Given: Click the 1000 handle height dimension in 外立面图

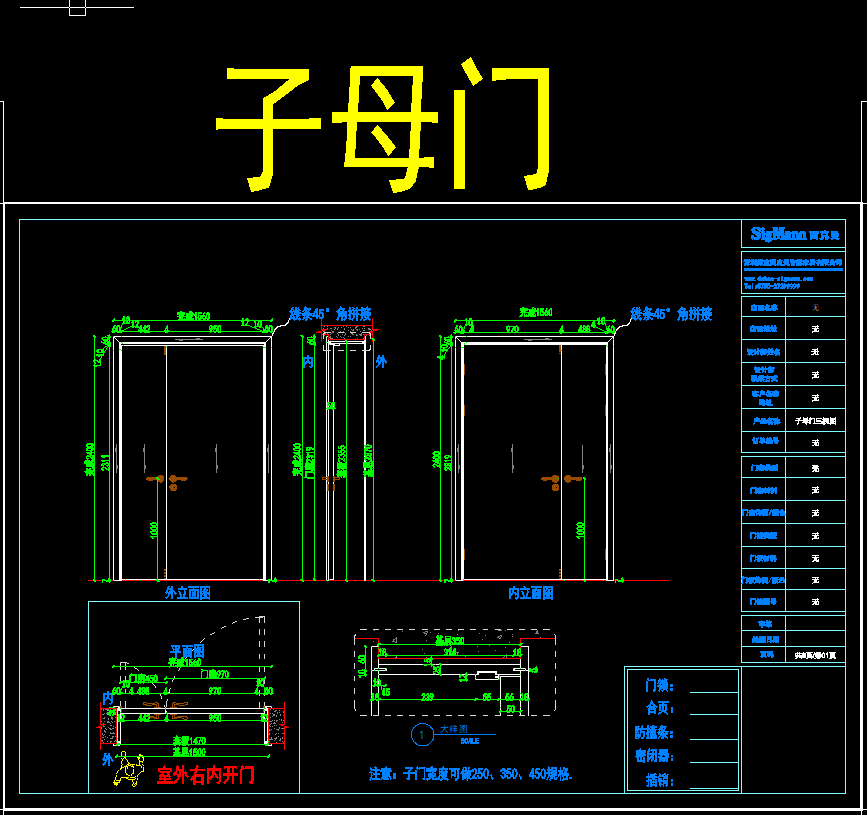Looking at the screenshot, I should [155, 529].
